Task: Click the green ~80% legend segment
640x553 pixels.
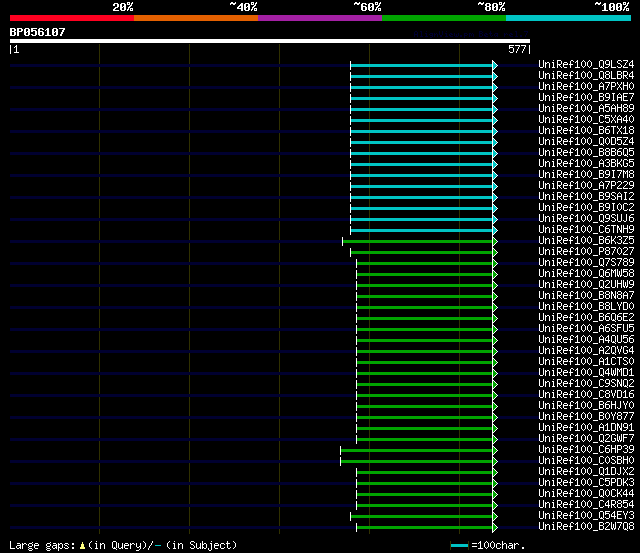Action: [444, 18]
